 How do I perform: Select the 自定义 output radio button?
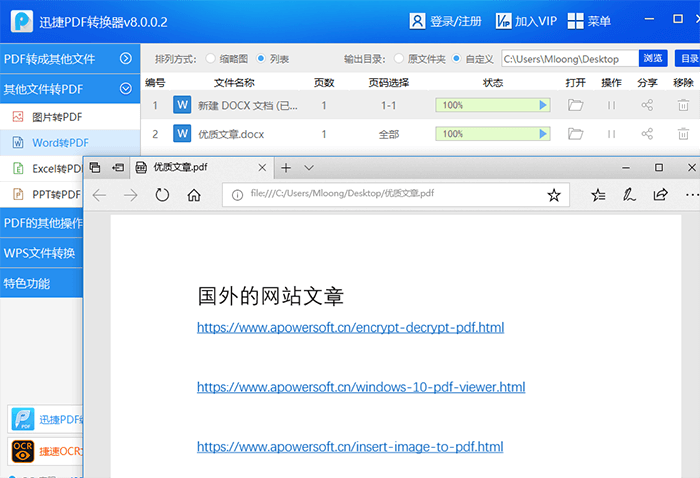[x=456, y=58]
